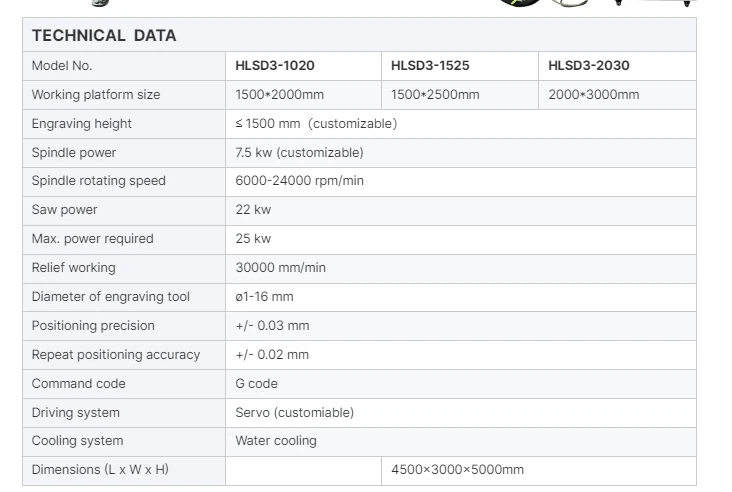This screenshot has height=492, width=732.
Task: Click the Engraving height row label
Action: pos(82,124)
